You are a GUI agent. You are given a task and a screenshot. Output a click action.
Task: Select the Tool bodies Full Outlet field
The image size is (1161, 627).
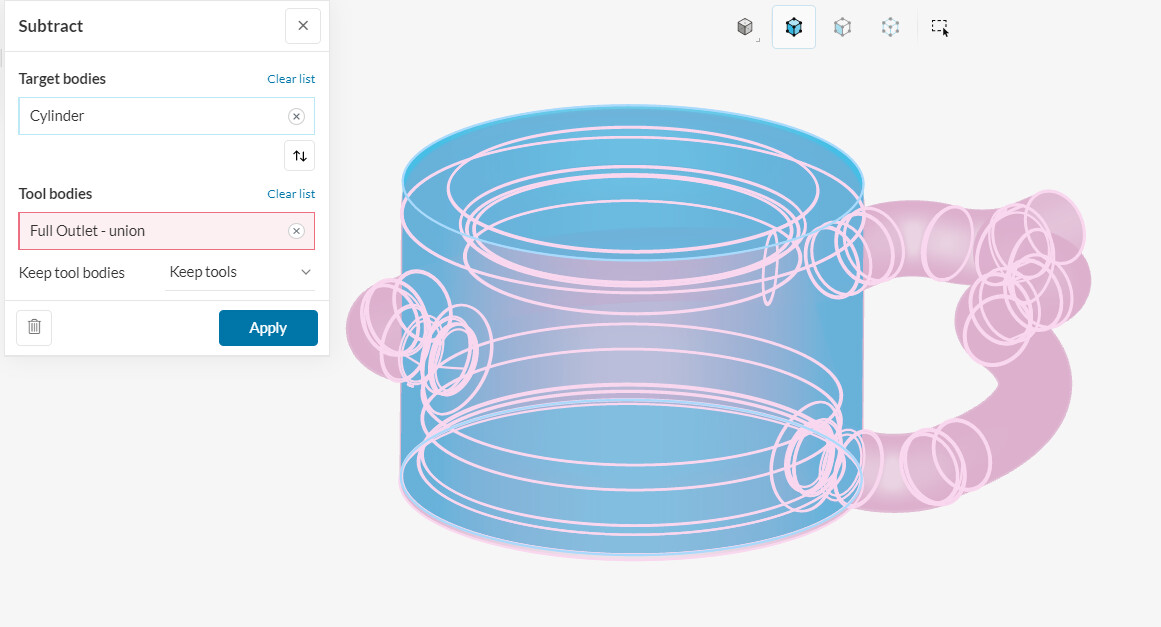pos(167,231)
